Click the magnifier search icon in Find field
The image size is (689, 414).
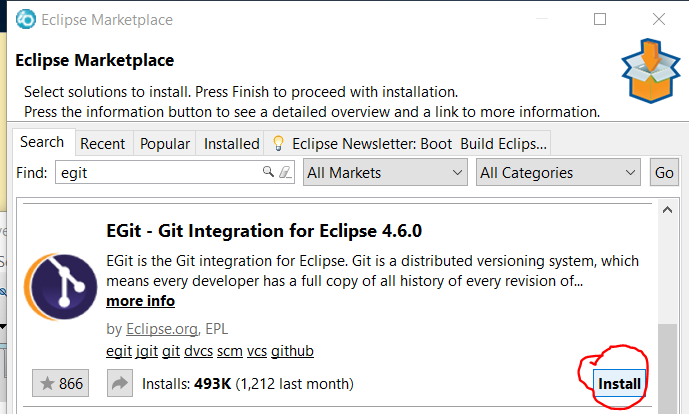[268, 171]
